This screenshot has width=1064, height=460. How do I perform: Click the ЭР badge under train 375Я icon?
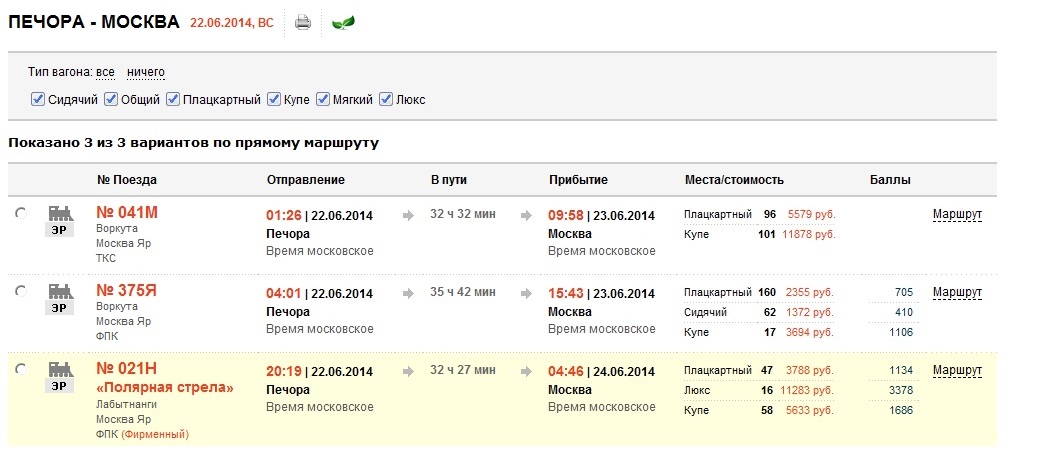(60, 307)
